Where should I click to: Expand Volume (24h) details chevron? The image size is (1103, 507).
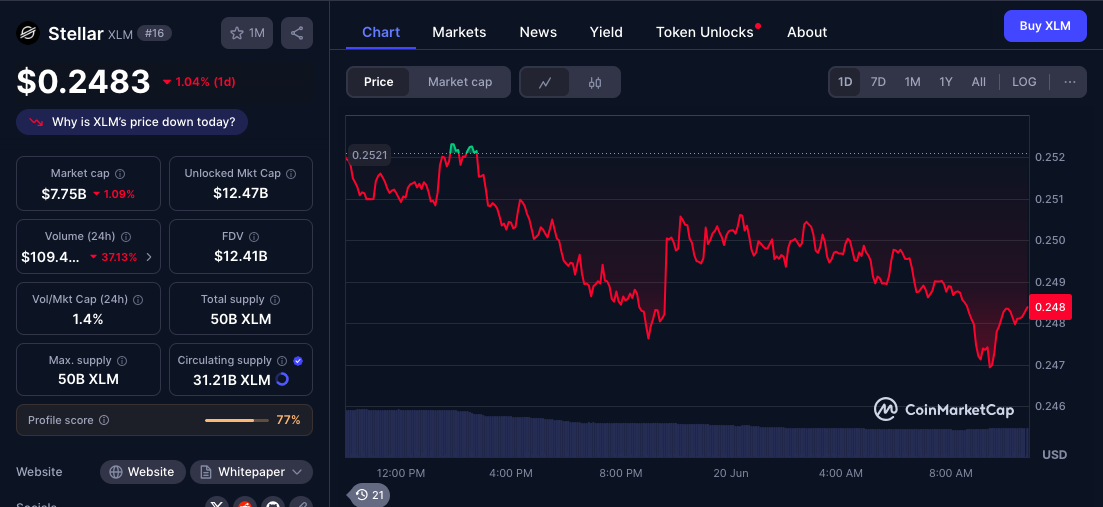(x=148, y=257)
